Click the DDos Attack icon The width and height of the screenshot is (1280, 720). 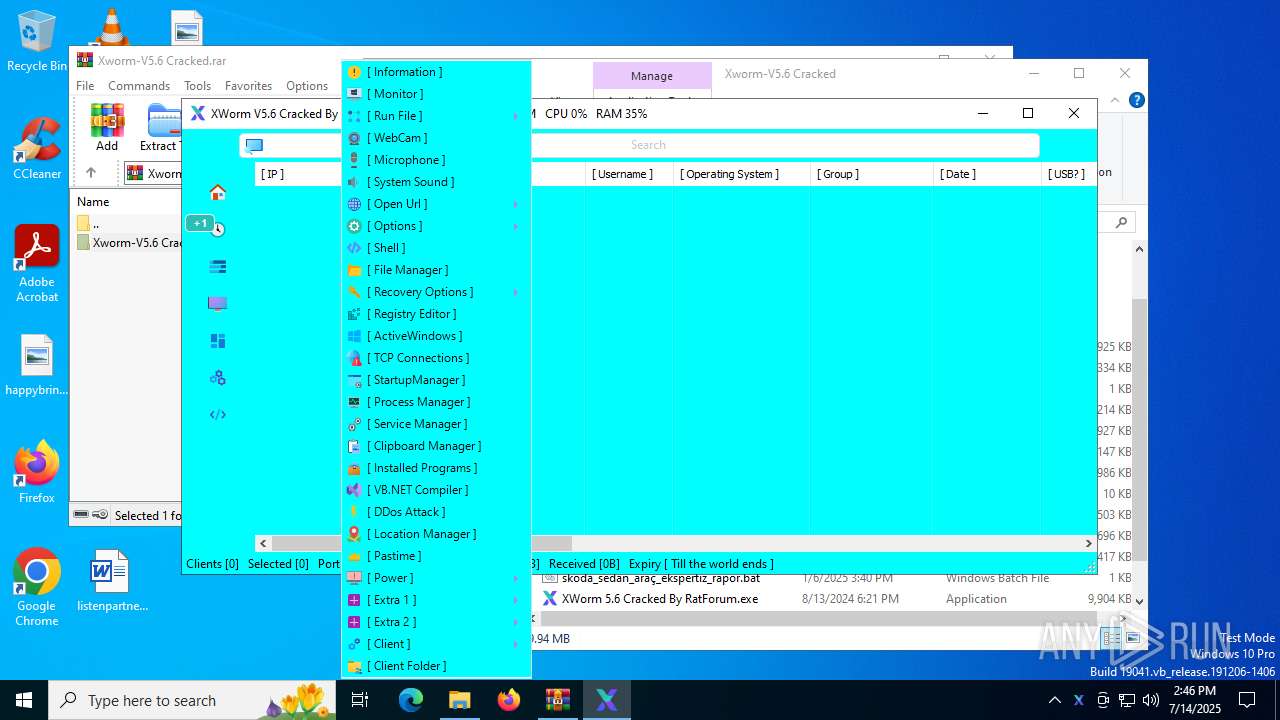coord(354,512)
